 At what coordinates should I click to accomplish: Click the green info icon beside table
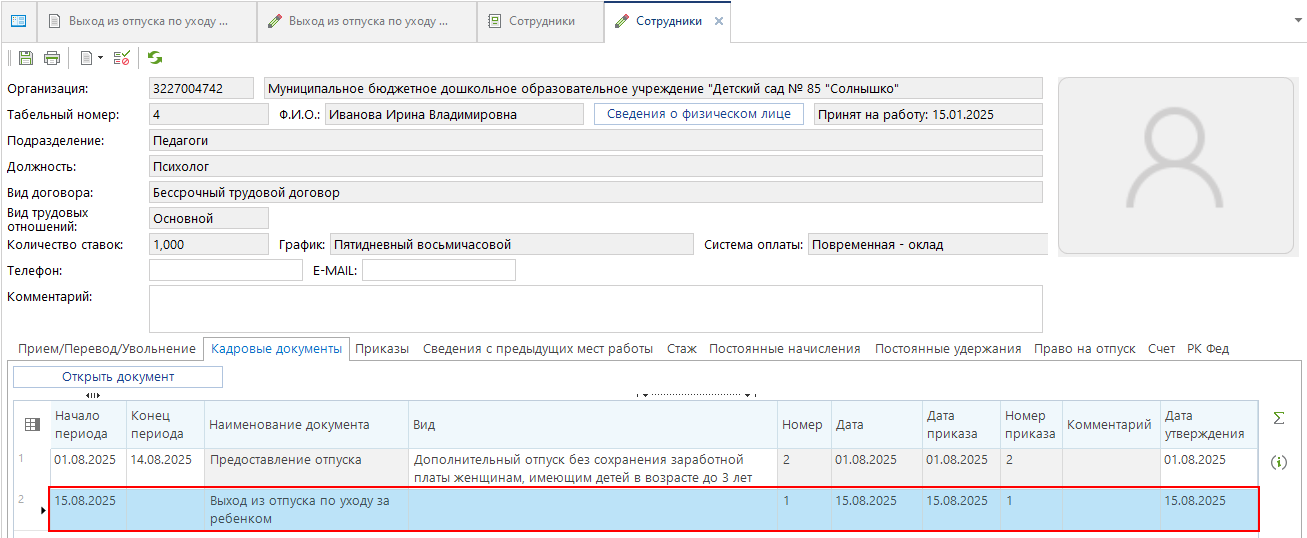tap(1278, 462)
